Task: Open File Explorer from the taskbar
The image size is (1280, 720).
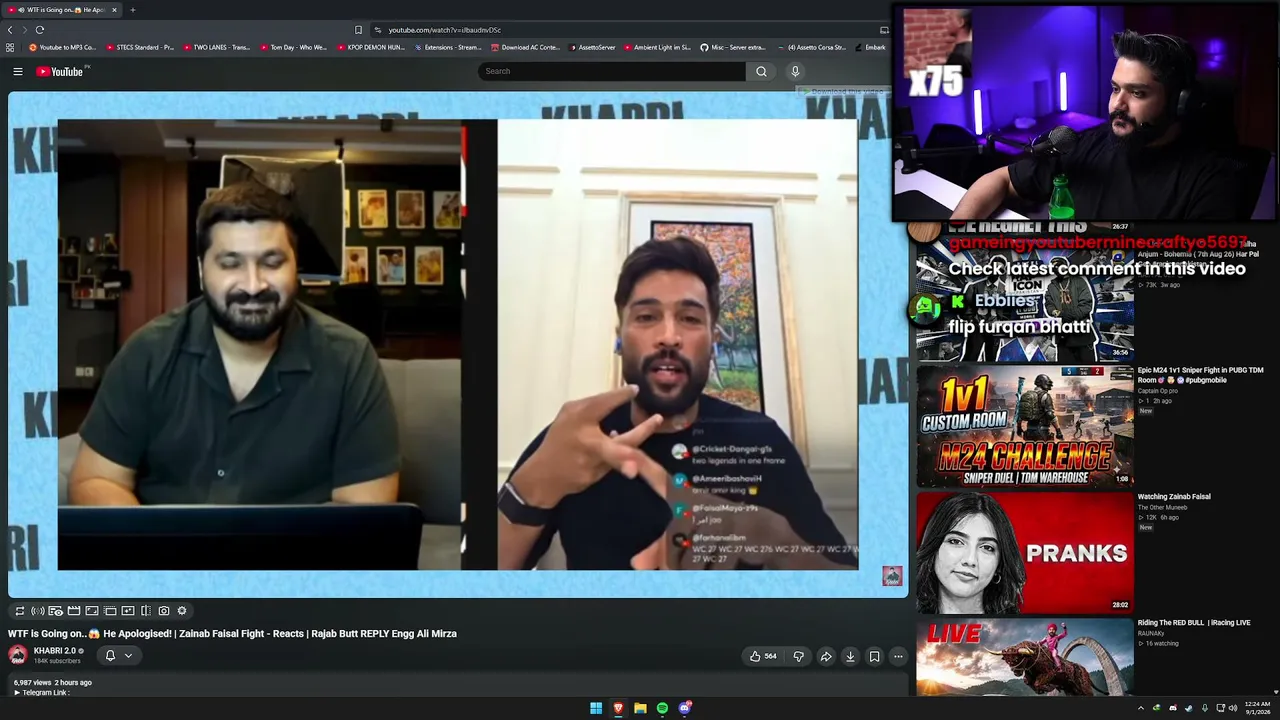Action: pyautogui.click(x=640, y=708)
